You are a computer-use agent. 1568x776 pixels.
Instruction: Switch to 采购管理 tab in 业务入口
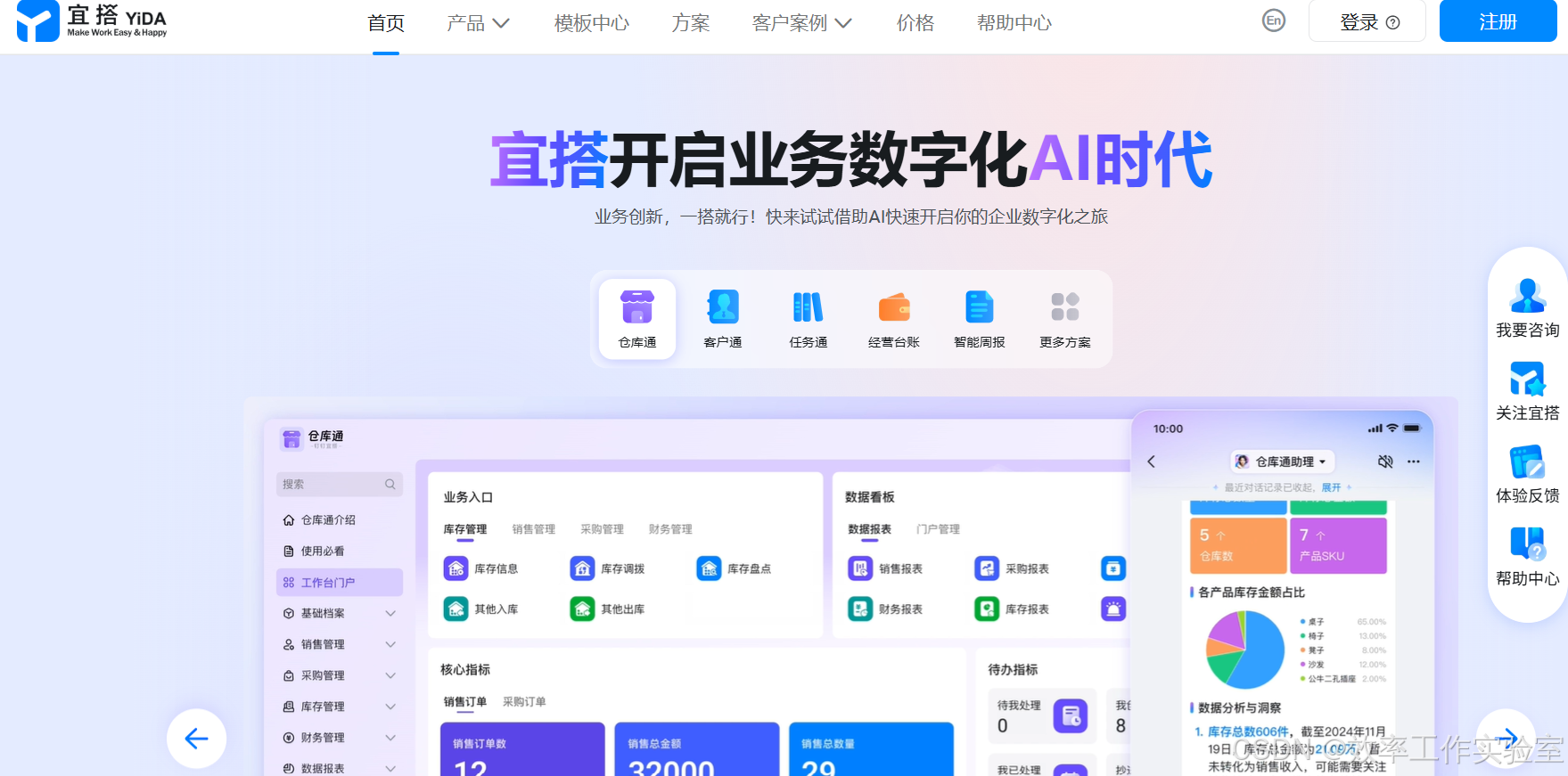tap(603, 529)
